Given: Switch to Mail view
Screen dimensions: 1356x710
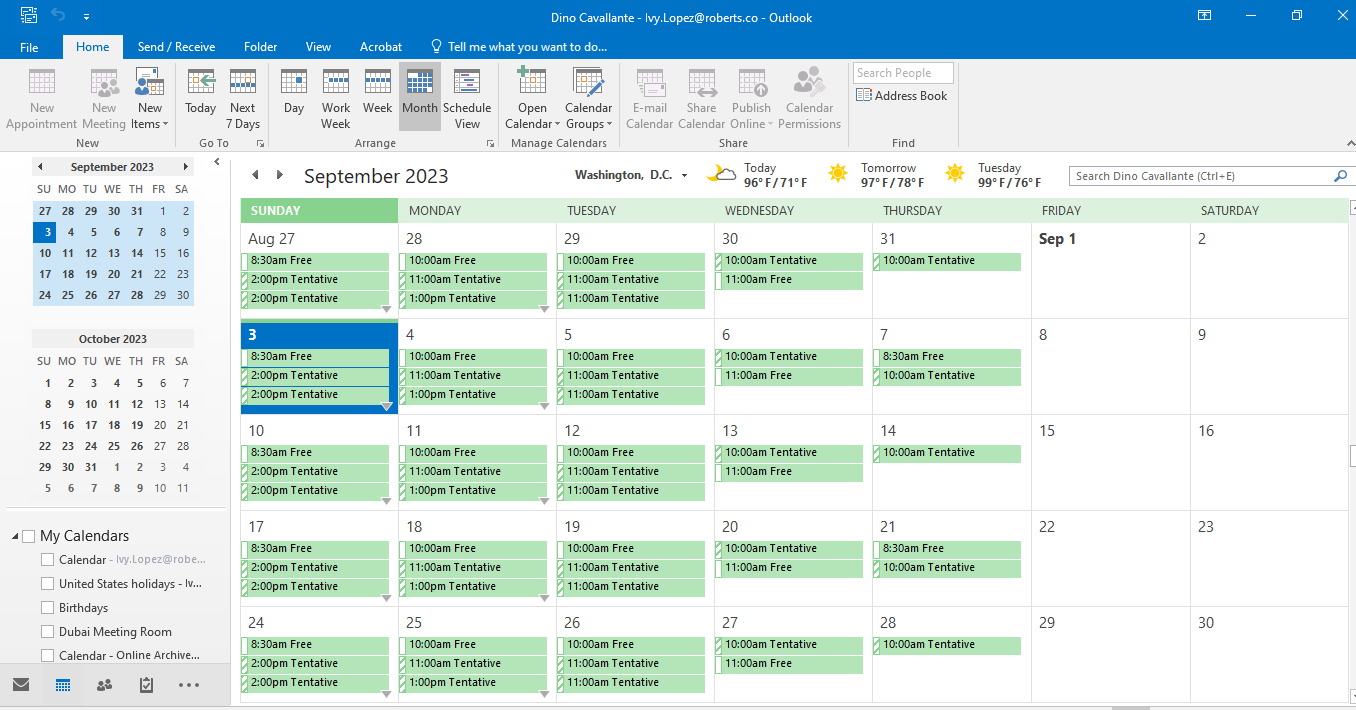Looking at the screenshot, I should [21, 685].
